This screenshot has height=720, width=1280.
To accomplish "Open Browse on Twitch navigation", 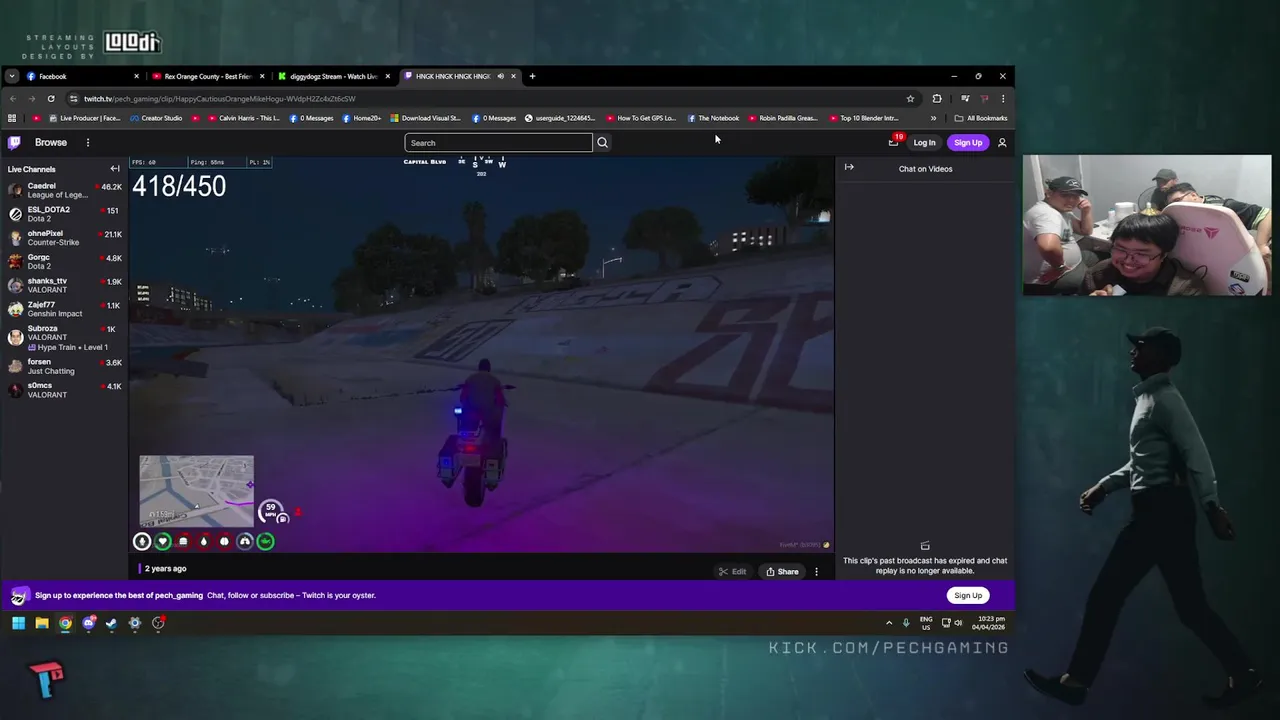I will [51, 142].
